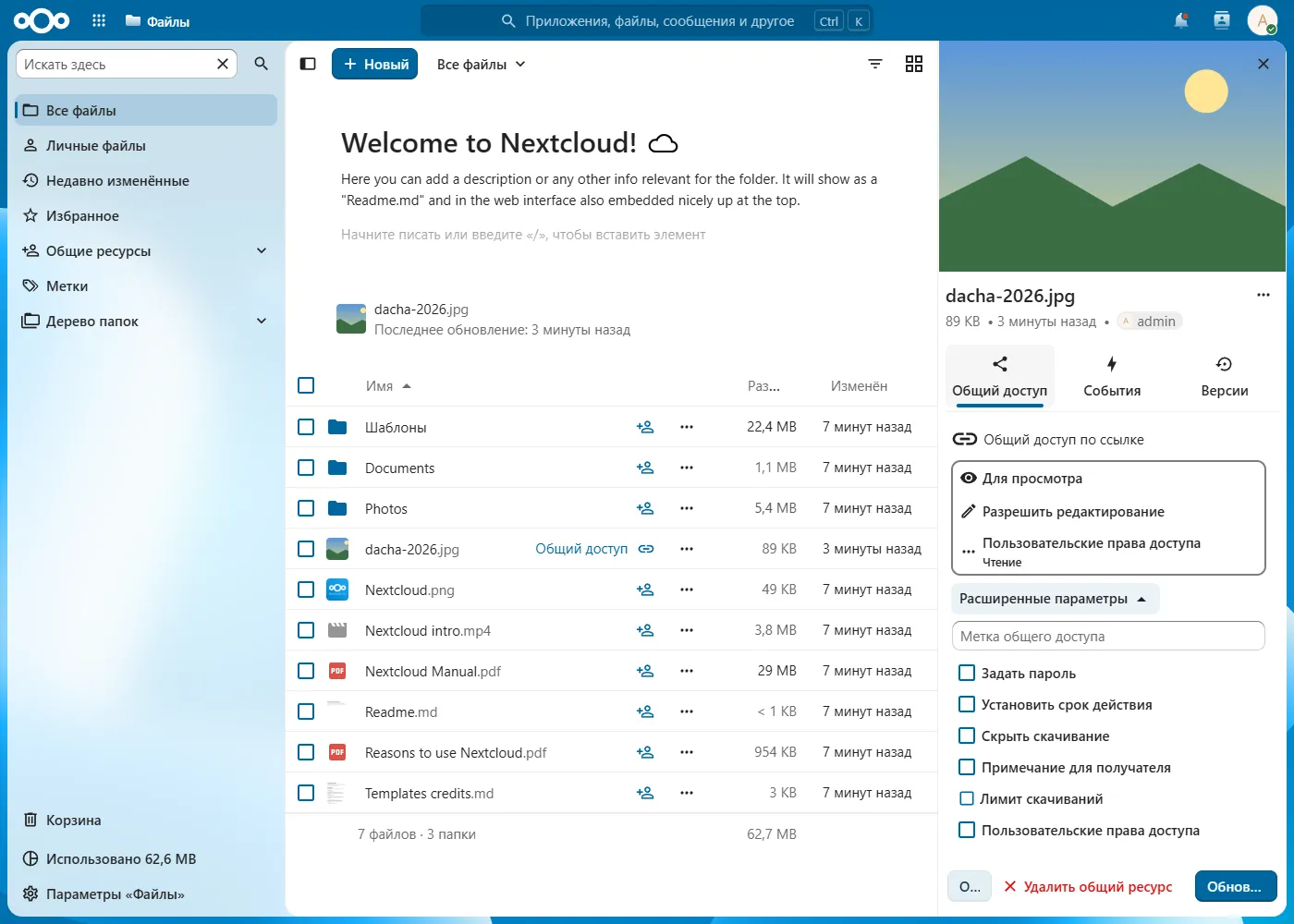The width and height of the screenshot is (1294, 924).
Task: Open Параметры «Файлы» settings
Action: pyautogui.click(x=146, y=894)
